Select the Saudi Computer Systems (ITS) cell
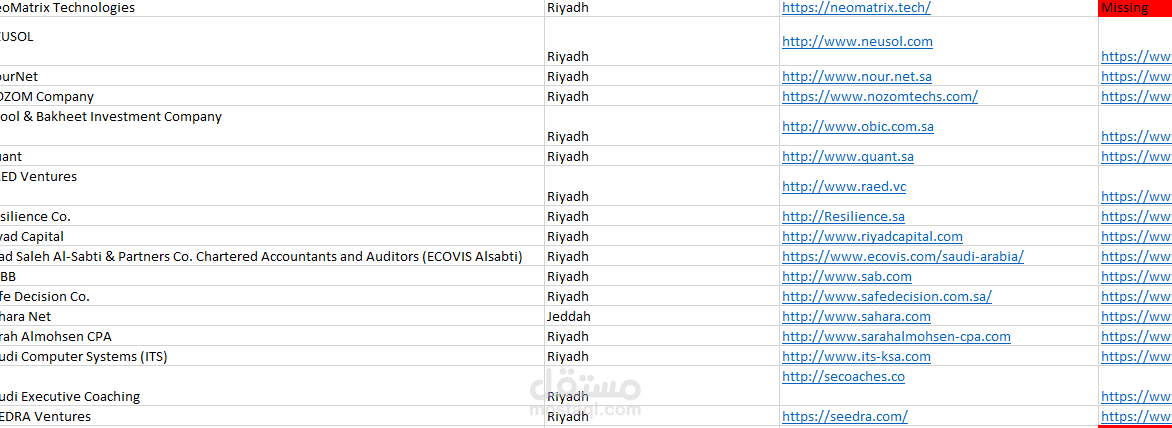 272,356
